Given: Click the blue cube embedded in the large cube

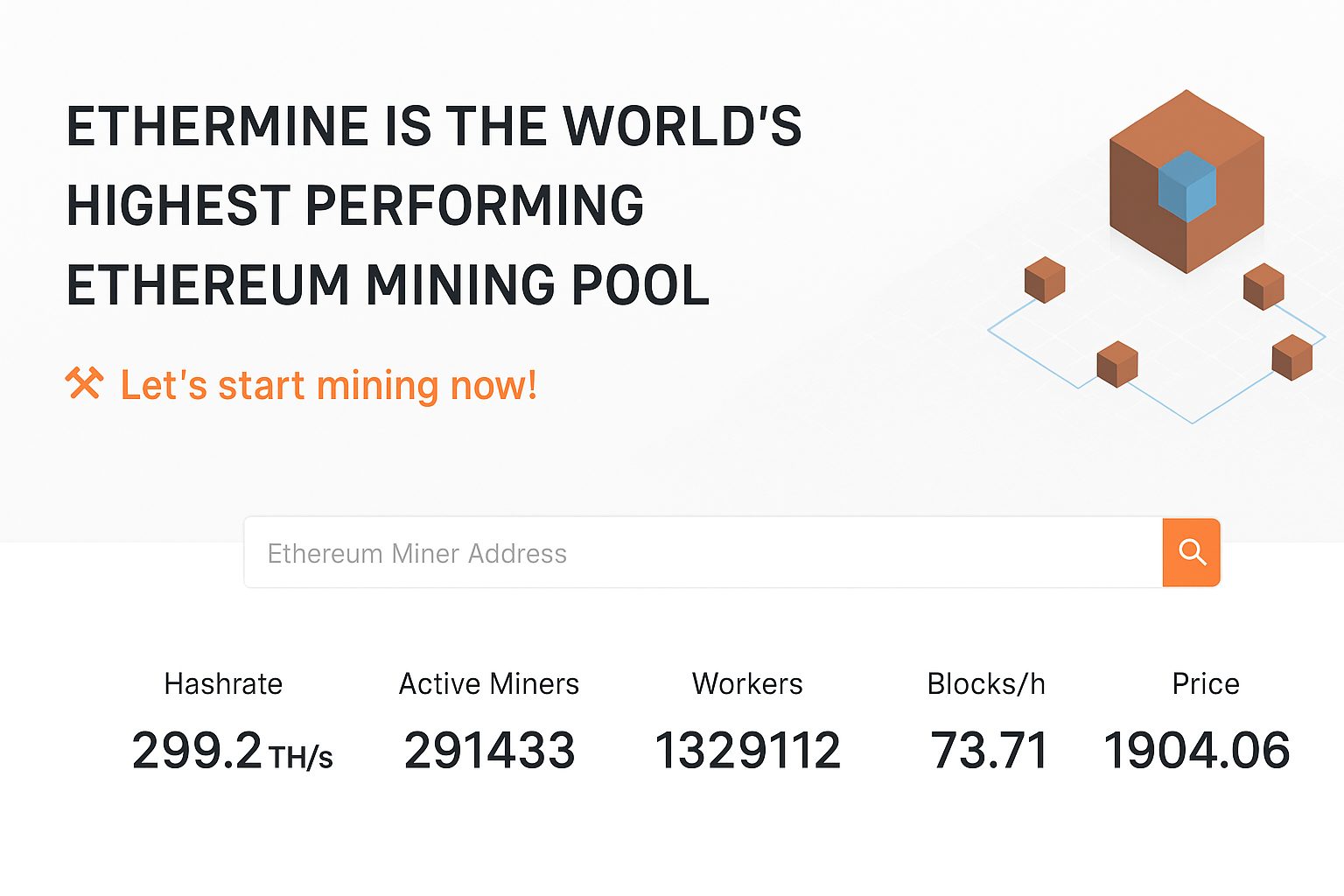Looking at the screenshot, I should (x=1187, y=186).
